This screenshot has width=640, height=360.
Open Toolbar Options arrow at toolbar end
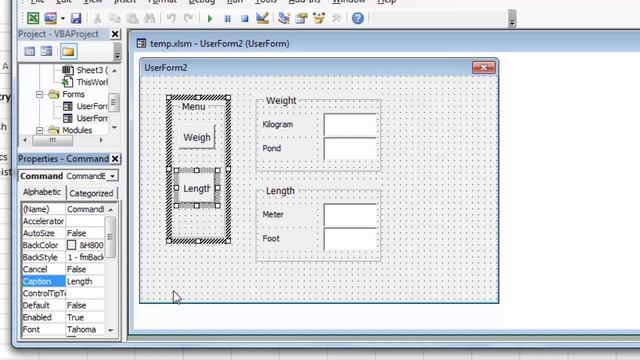coord(512,19)
